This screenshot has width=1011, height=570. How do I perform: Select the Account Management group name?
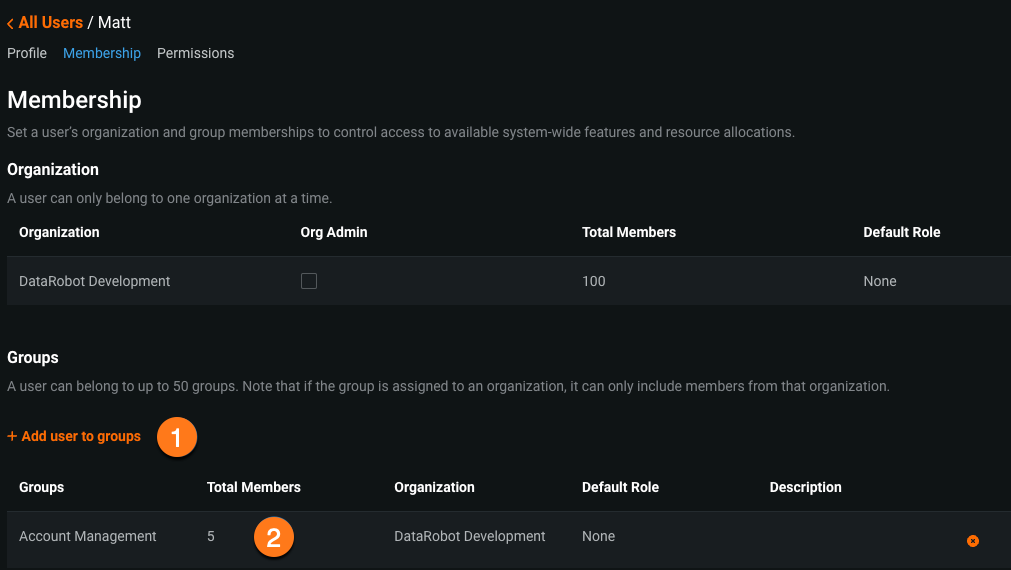[x=88, y=537]
